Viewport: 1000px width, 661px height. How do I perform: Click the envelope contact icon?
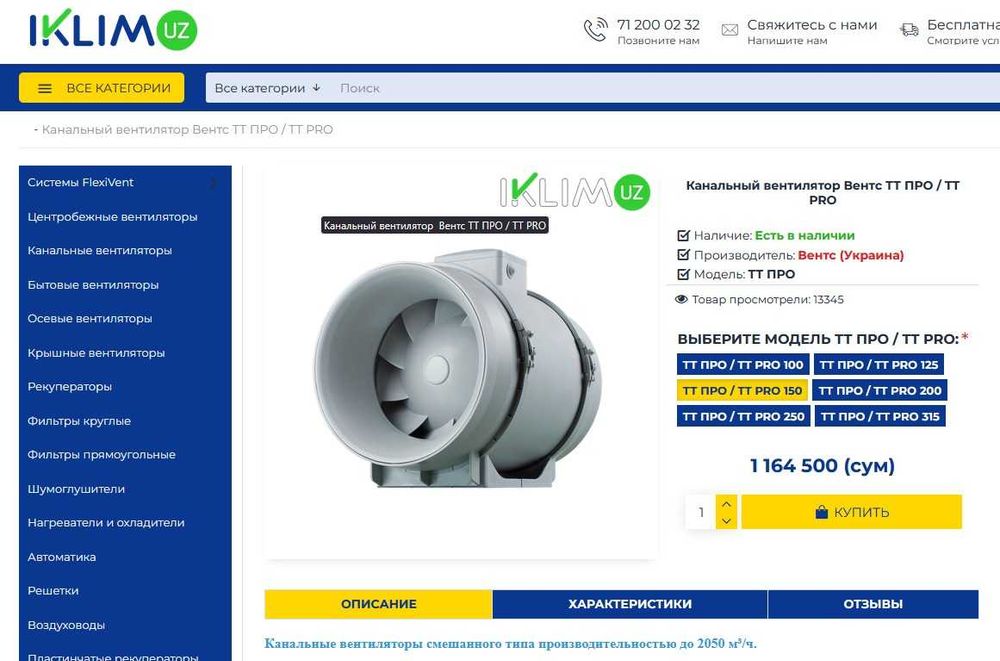730,30
